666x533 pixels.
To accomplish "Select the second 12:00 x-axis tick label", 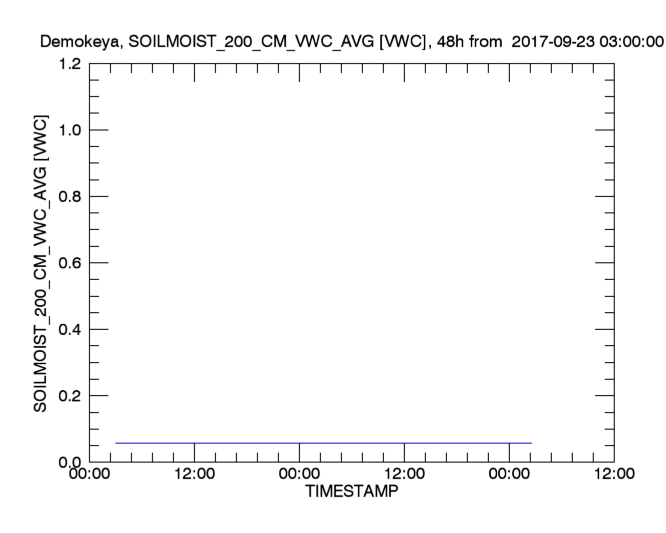I will pyautogui.click(x=404, y=475).
